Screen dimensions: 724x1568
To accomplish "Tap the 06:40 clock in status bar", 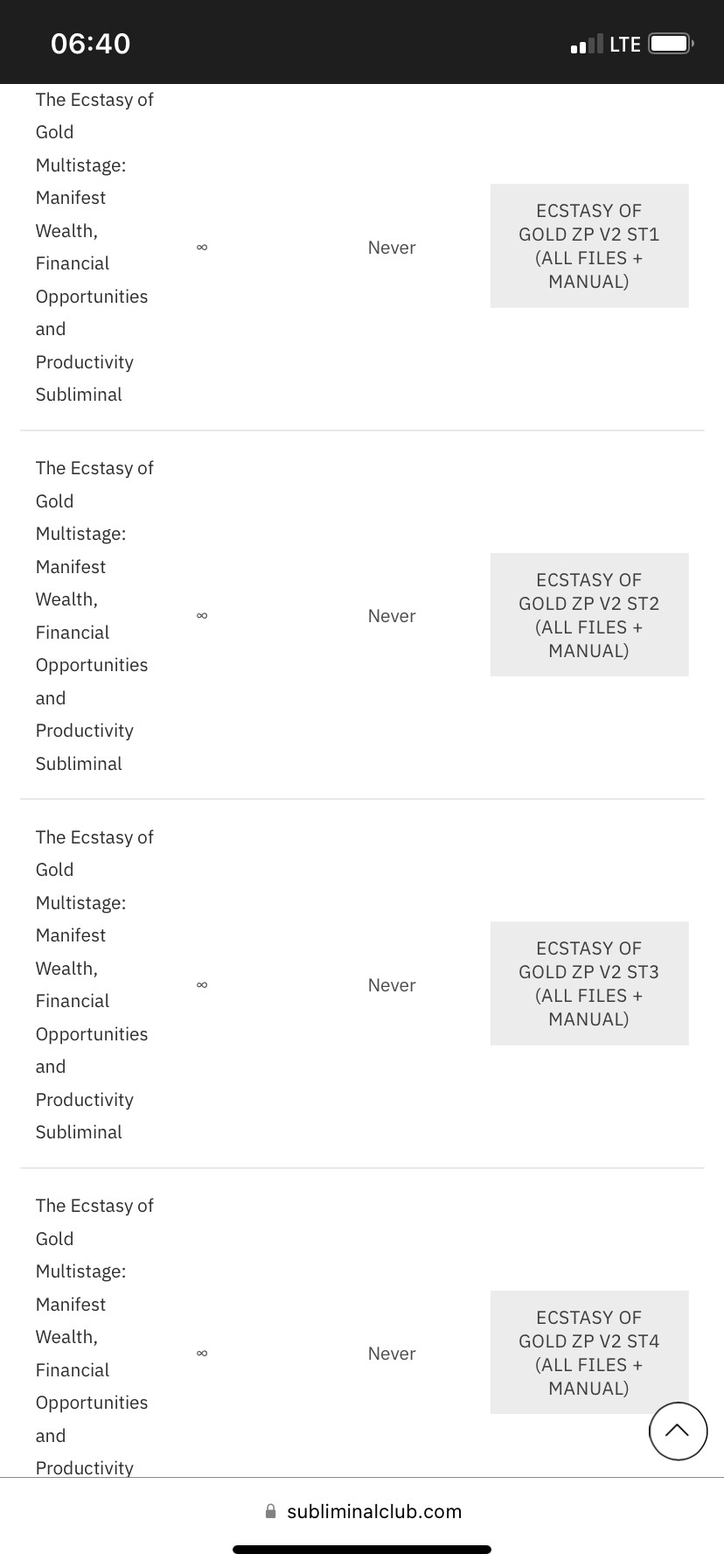I will (91, 44).
